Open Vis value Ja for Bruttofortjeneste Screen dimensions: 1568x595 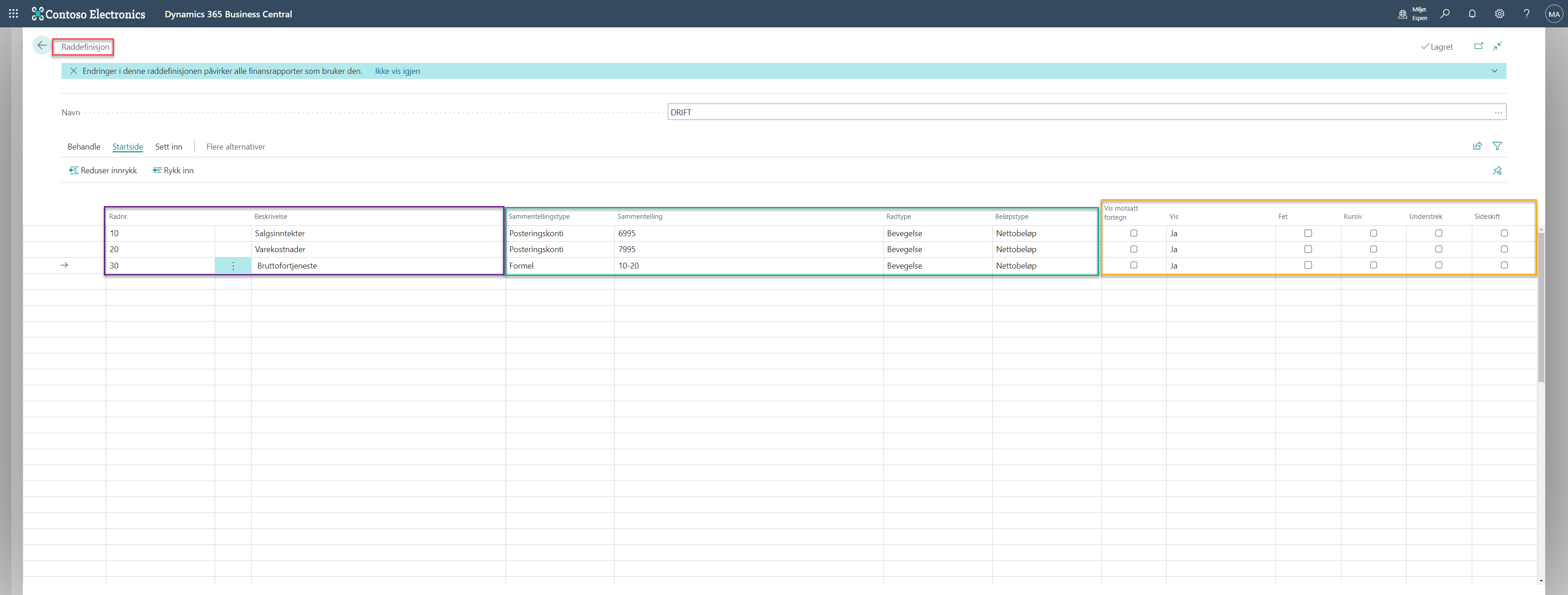point(1220,265)
